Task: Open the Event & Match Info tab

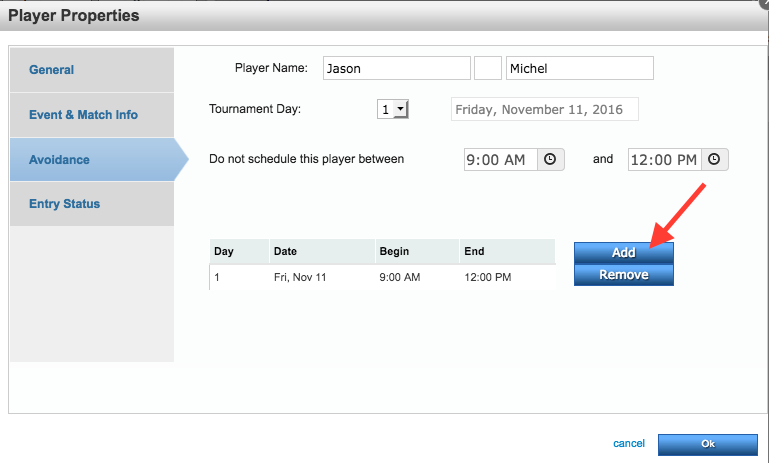Action: 83,115
